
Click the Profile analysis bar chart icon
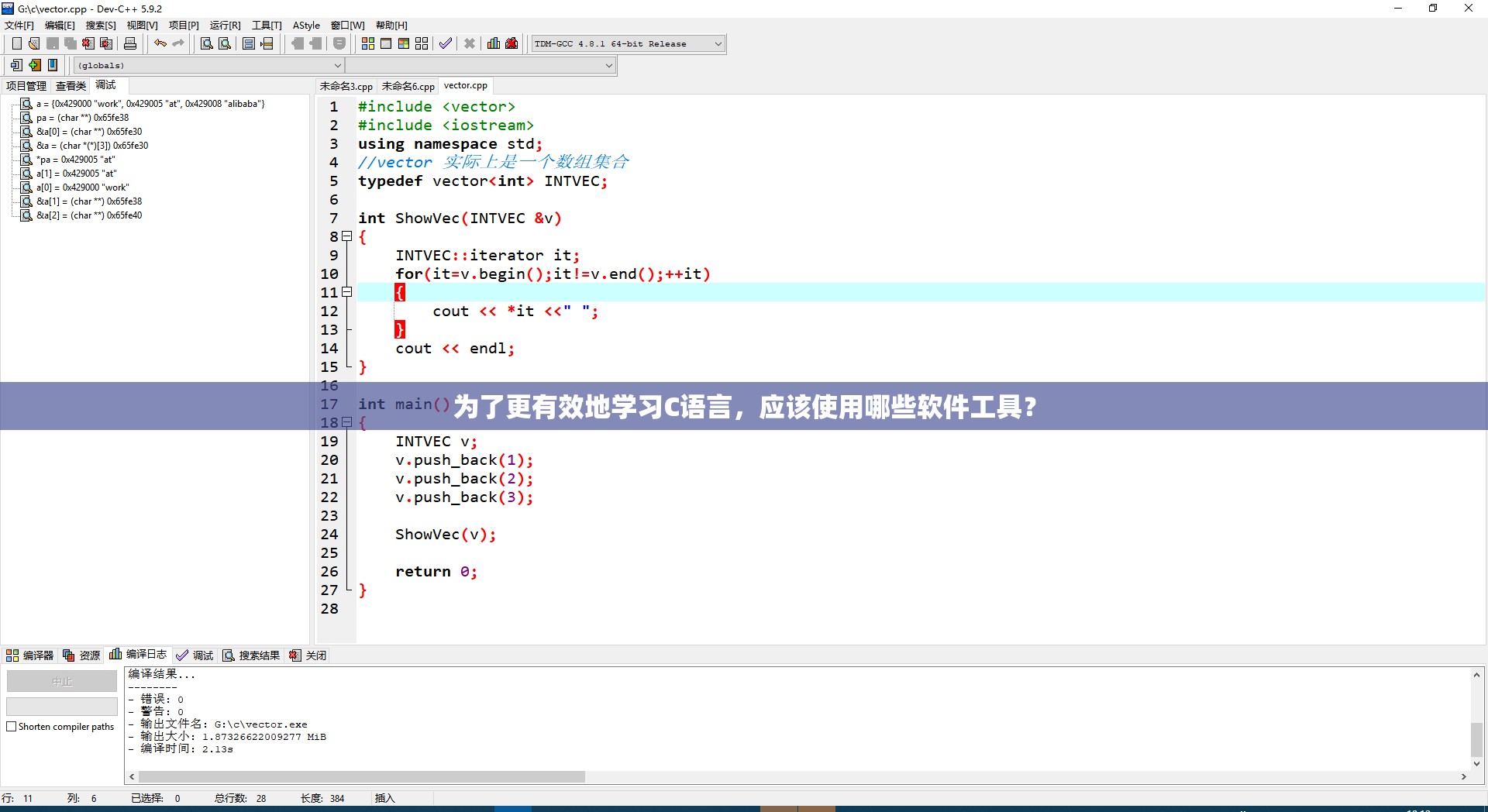pyautogui.click(x=494, y=44)
